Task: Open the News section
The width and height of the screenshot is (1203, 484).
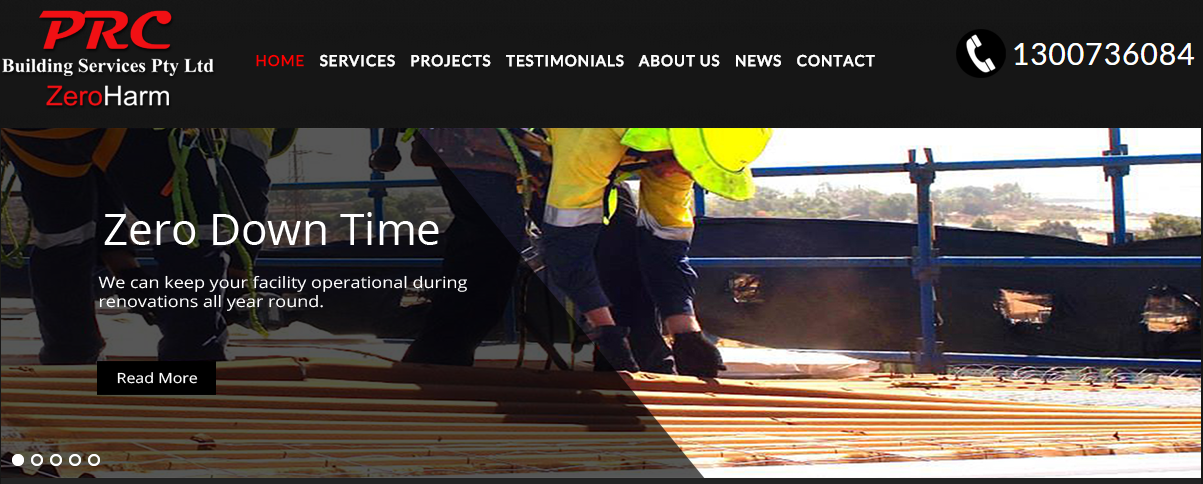Action: tap(758, 61)
